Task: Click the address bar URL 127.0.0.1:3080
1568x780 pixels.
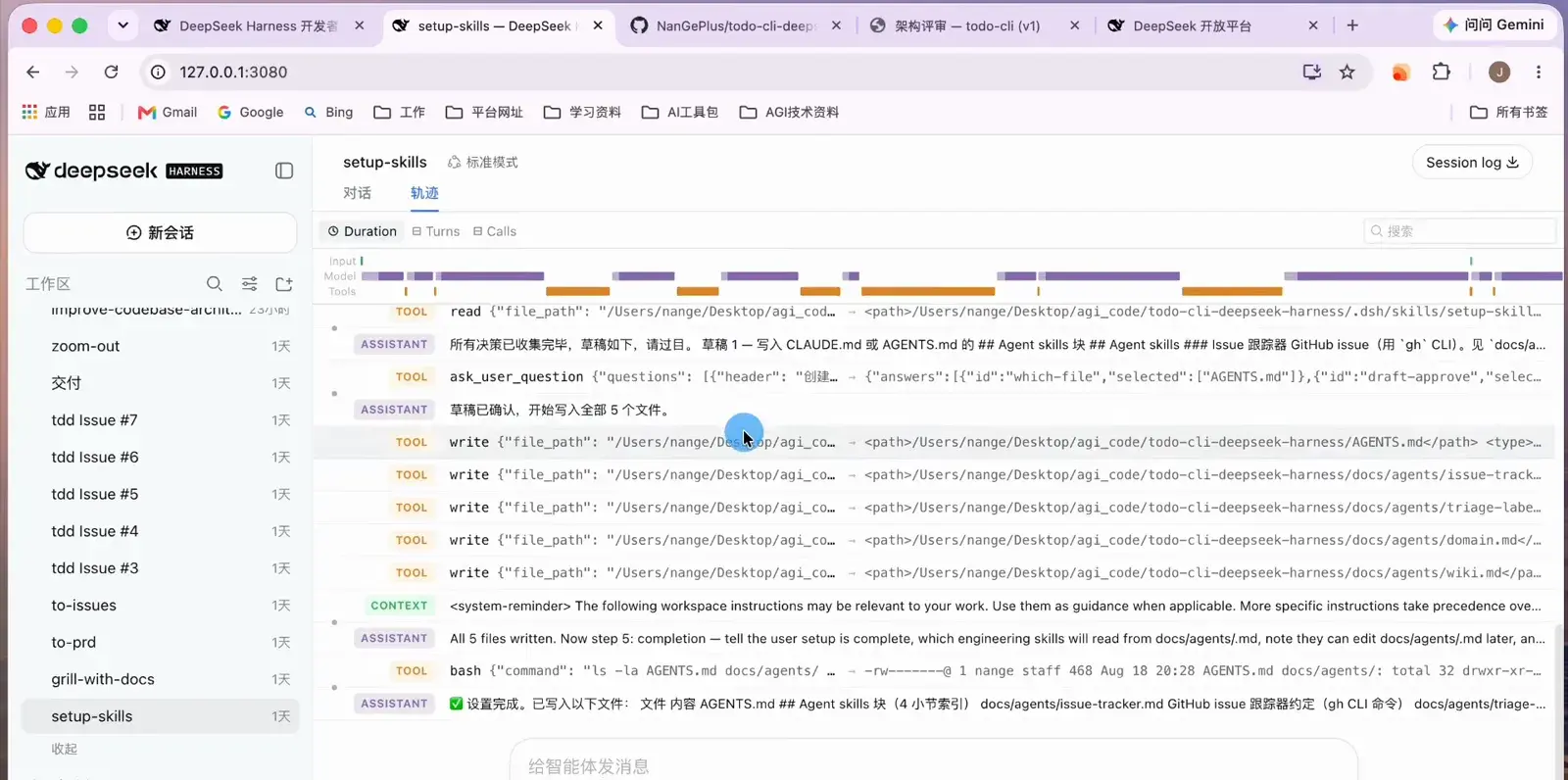Action: [233, 72]
